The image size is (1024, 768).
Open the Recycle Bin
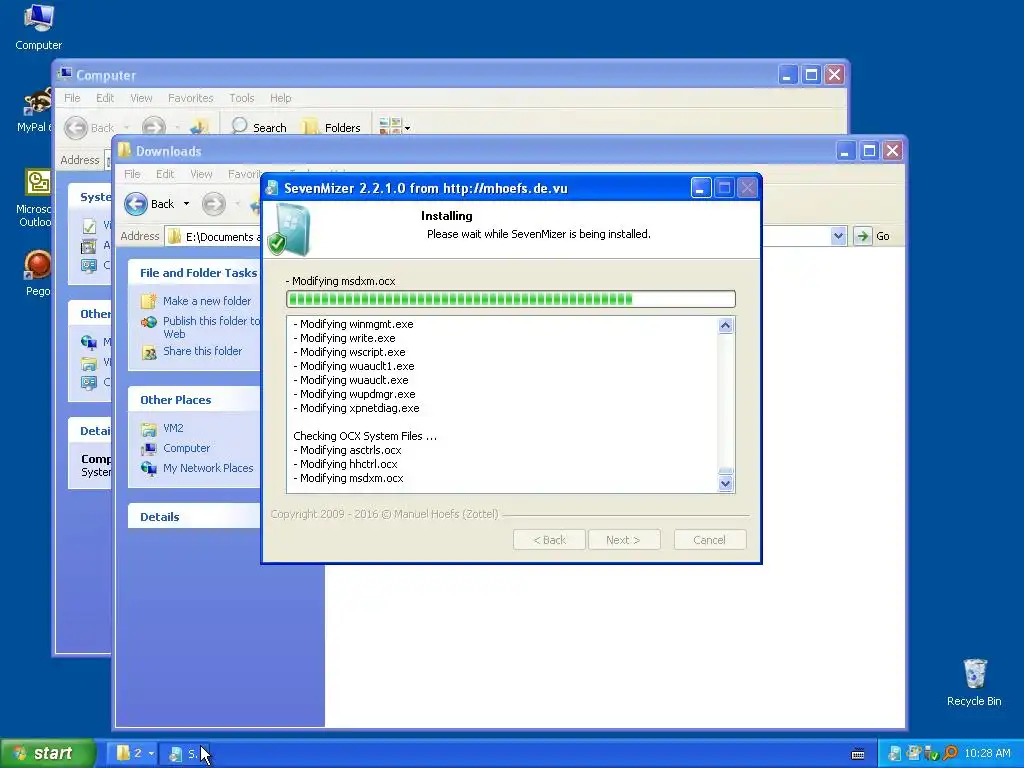(x=974, y=682)
